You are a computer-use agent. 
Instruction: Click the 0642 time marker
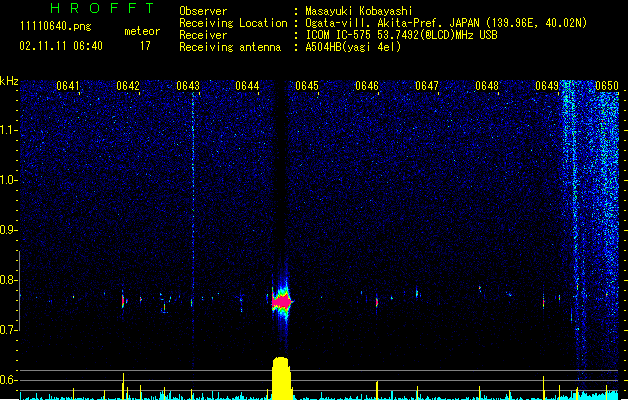pyautogui.click(x=128, y=86)
